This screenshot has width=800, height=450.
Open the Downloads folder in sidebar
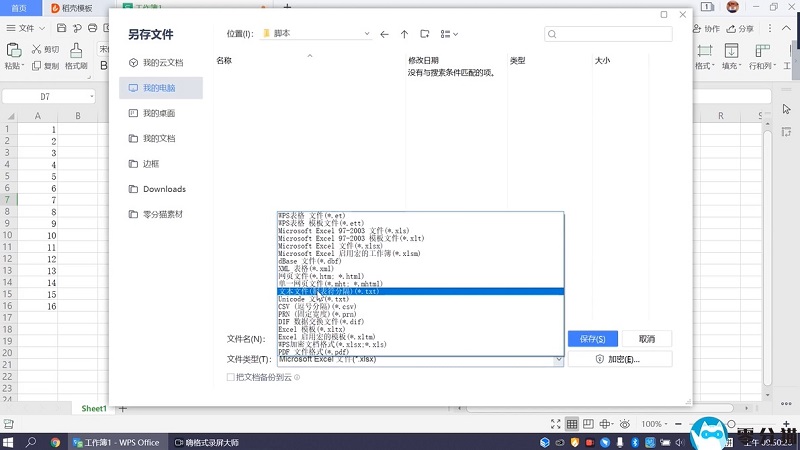pos(163,189)
